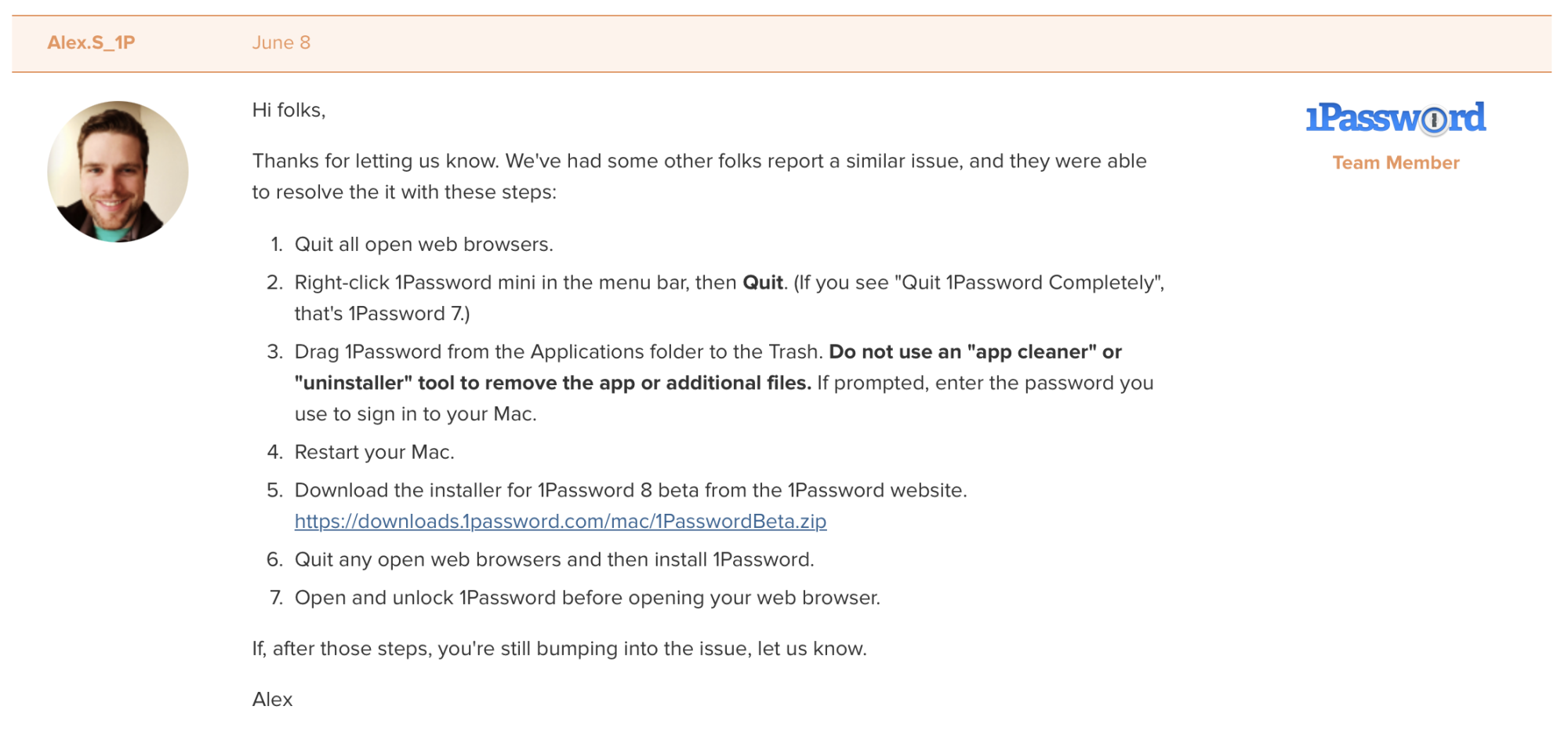Image resolution: width=1568 pixels, height=735 pixels.
Task: Open the Alex.S_1P username link
Action: click(x=91, y=42)
